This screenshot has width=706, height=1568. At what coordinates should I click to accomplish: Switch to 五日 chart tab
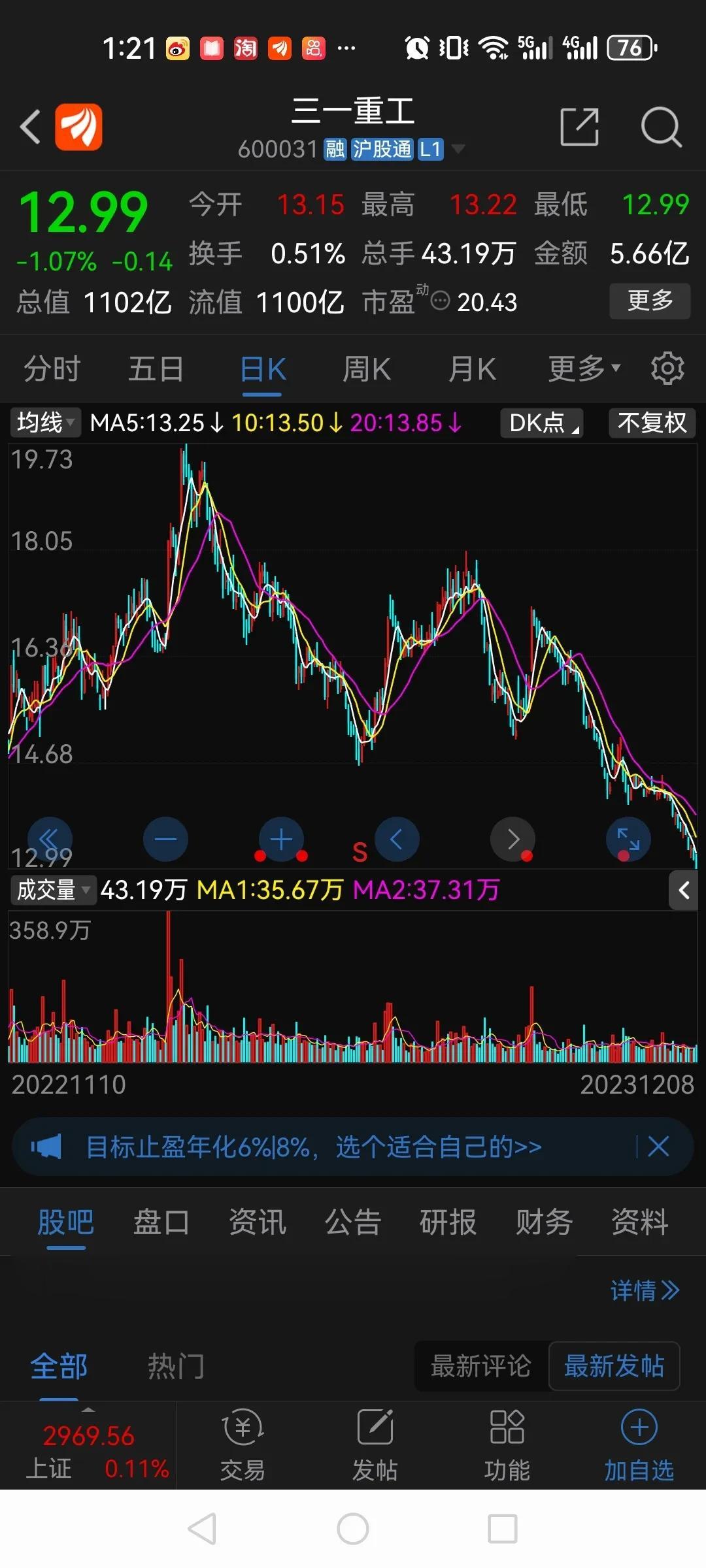pos(156,368)
